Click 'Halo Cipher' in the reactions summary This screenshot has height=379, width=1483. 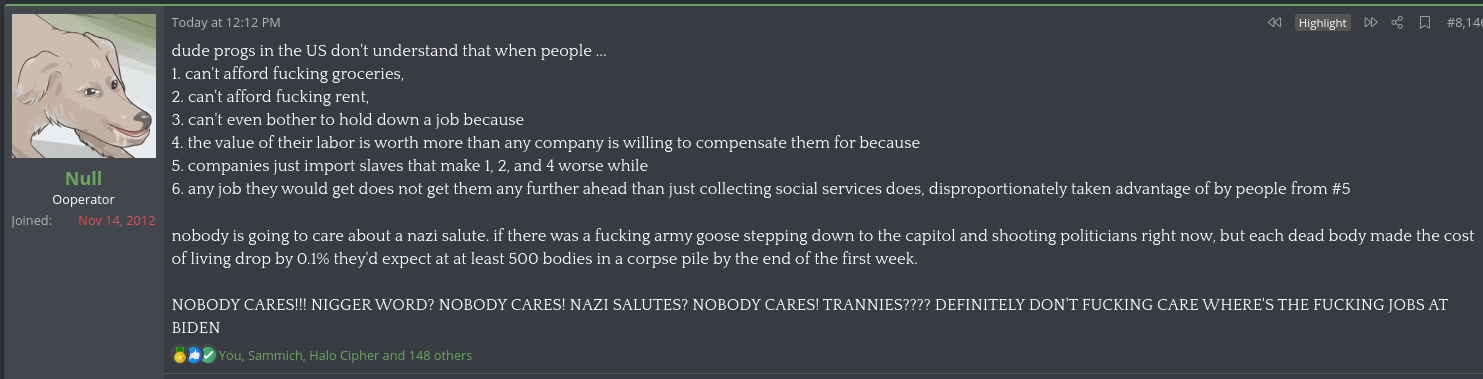(x=344, y=355)
